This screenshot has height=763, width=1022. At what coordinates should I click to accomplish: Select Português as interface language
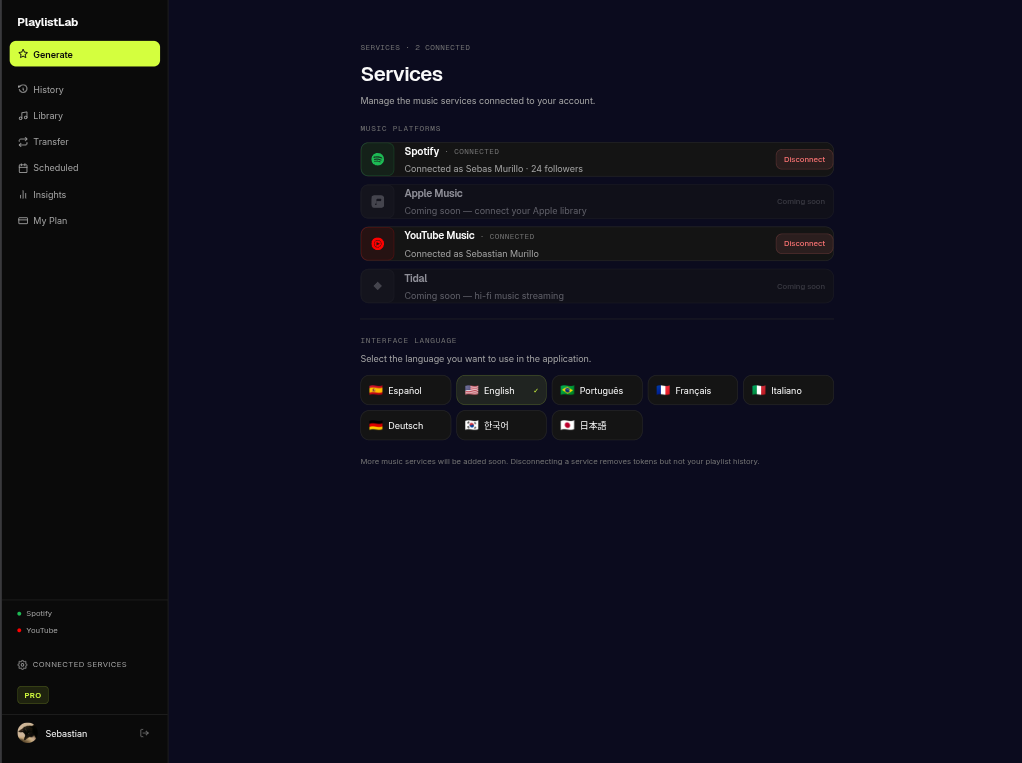tap(597, 390)
